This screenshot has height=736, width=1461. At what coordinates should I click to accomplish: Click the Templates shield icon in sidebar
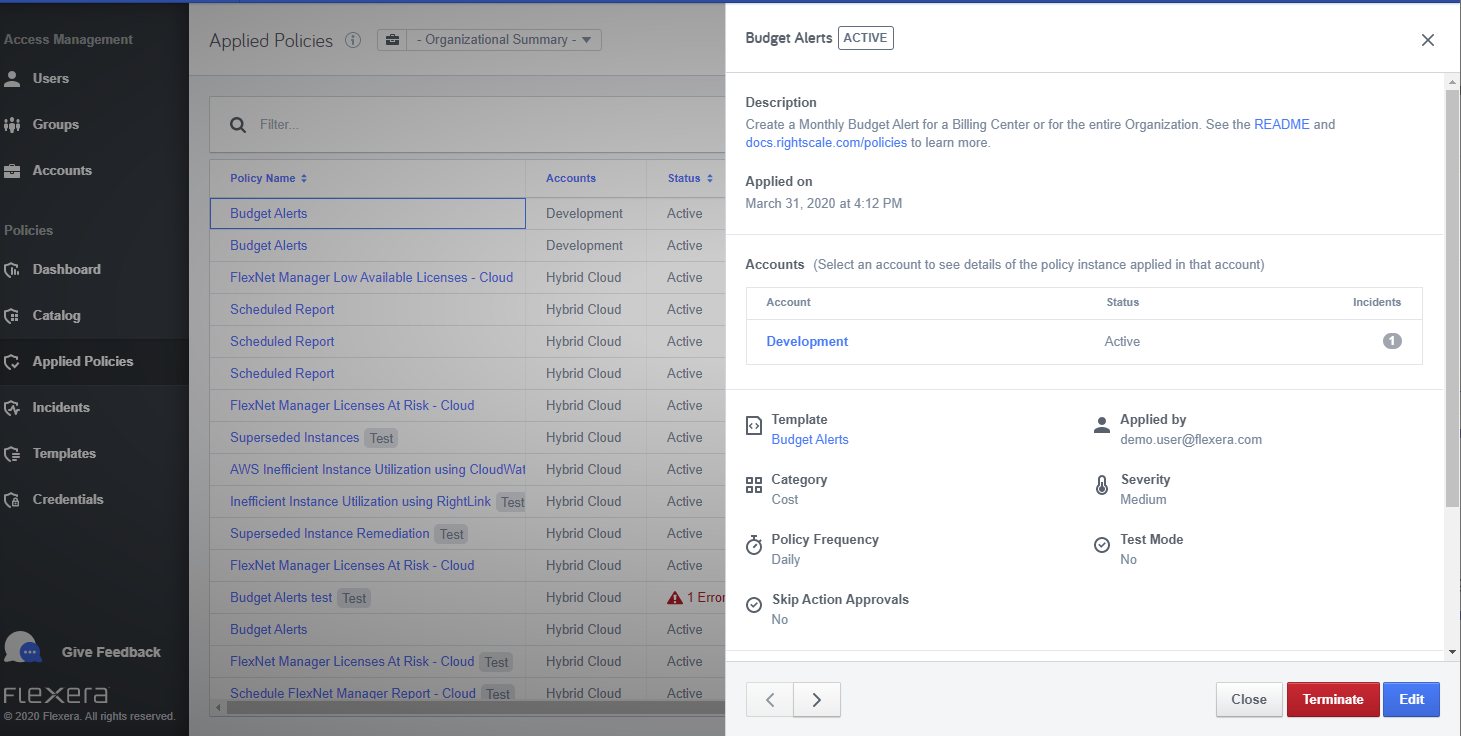[x=12, y=453]
